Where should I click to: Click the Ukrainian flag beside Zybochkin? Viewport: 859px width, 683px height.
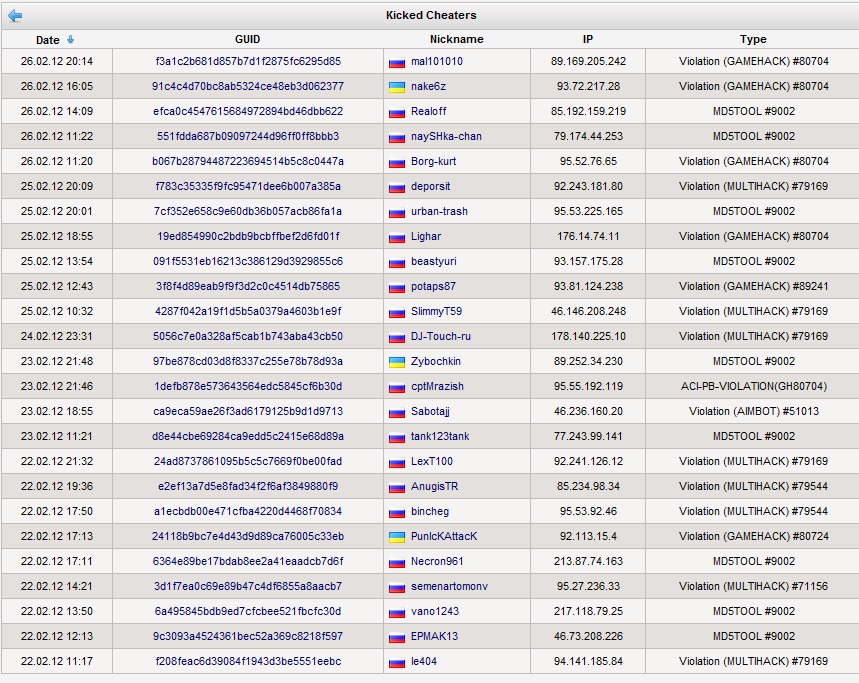(397, 362)
